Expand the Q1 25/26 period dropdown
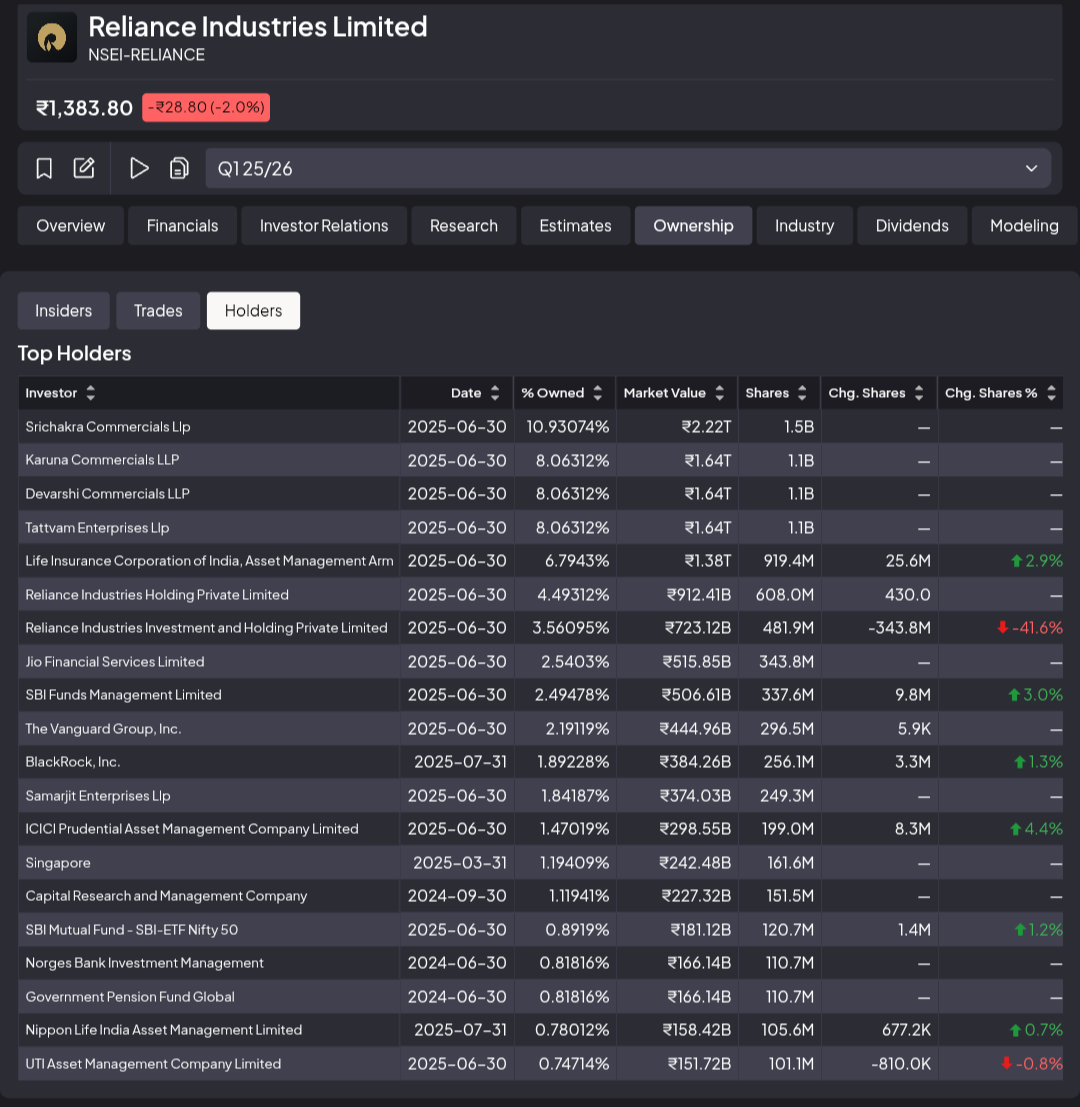 pos(628,168)
